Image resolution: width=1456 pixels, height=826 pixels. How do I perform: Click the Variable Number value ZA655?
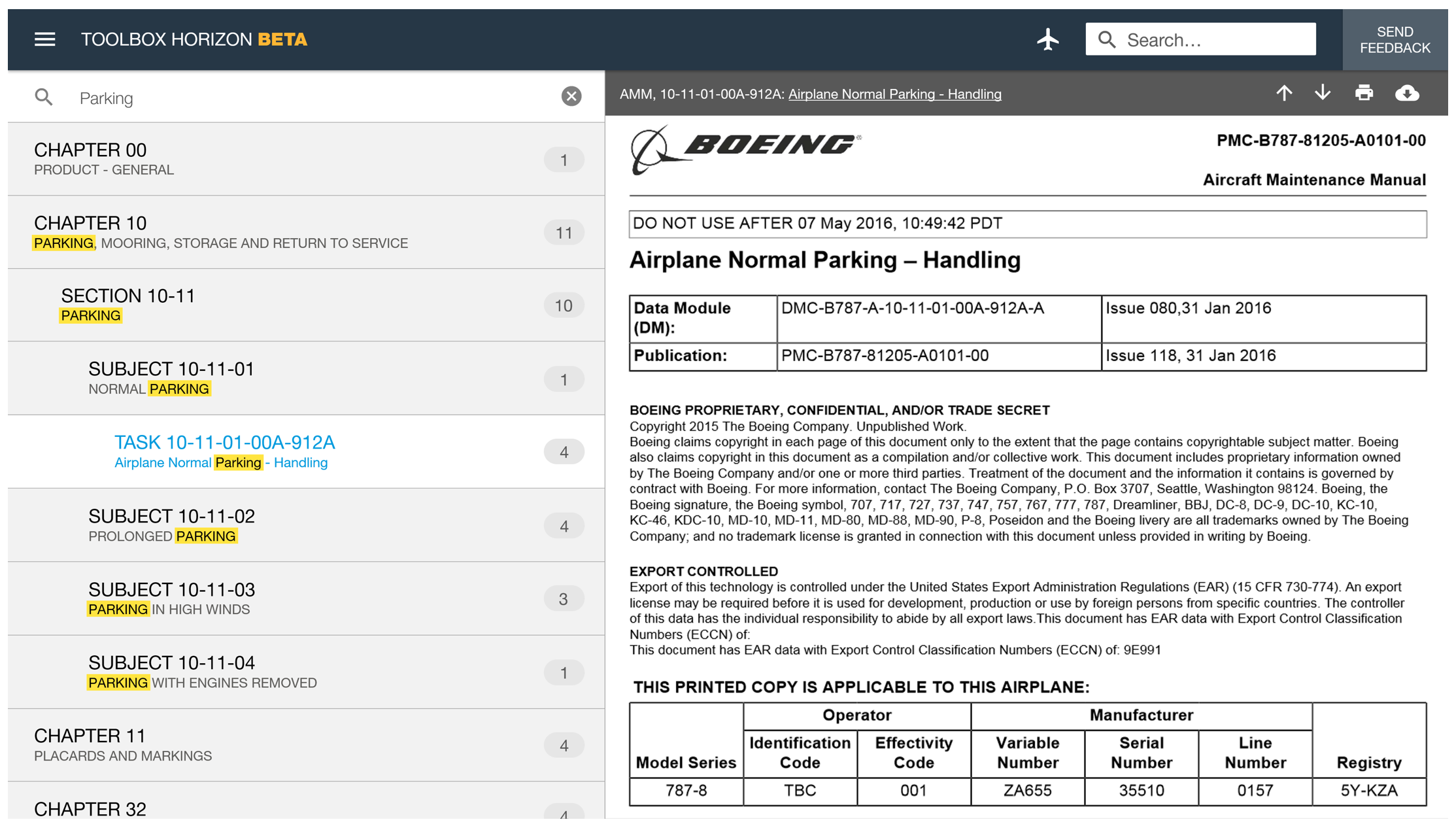click(1027, 791)
